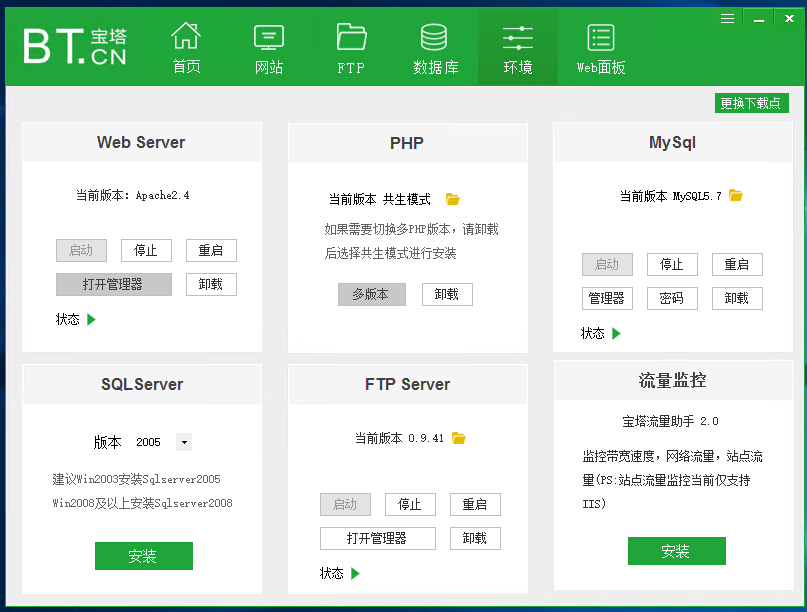
Task: Click the 更换下载点 button
Action: point(751,103)
